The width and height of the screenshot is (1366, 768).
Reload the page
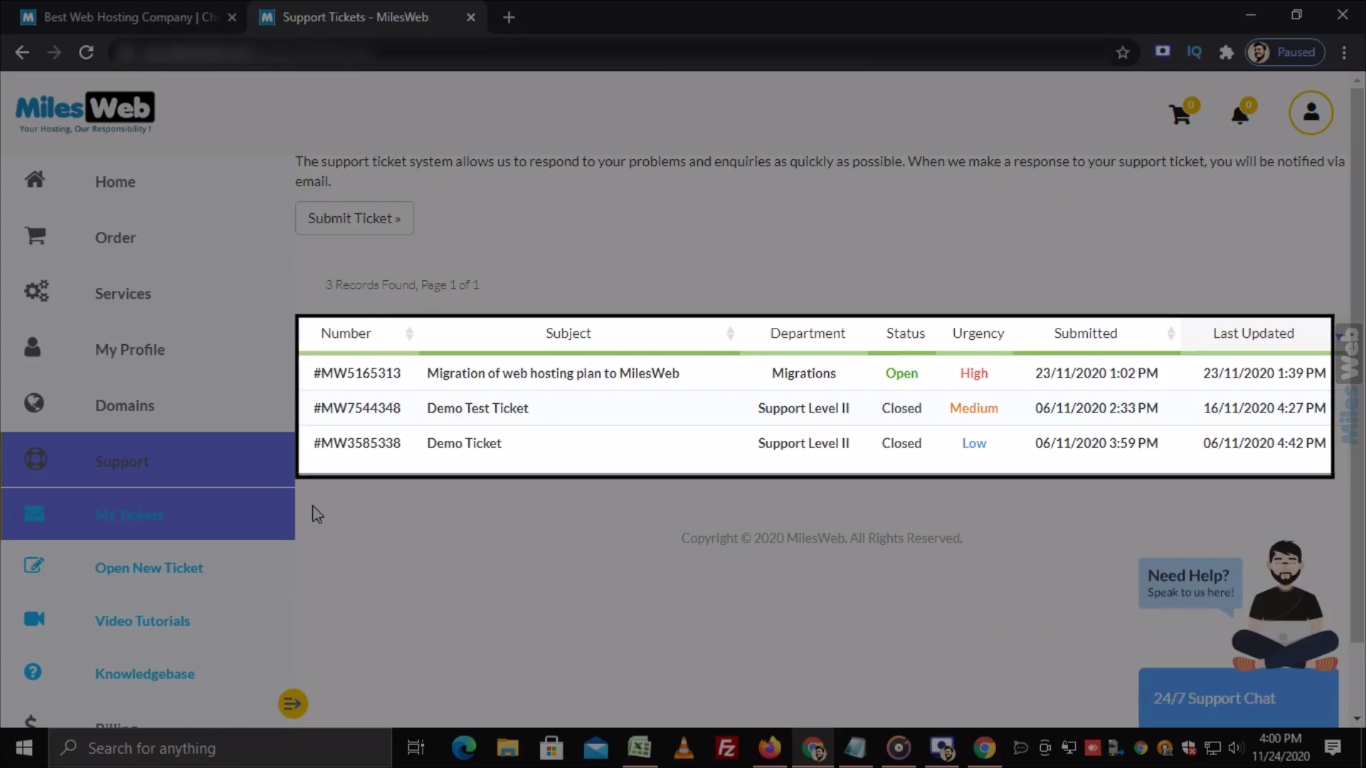tap(86, 52)
